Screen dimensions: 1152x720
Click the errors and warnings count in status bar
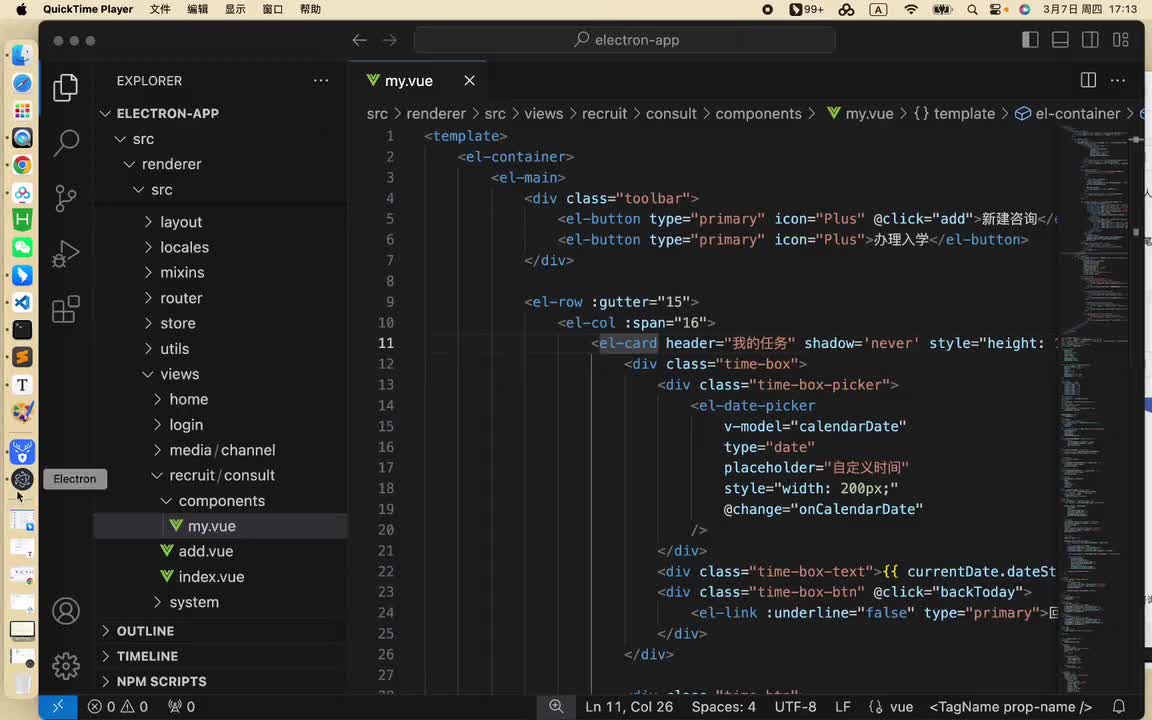tap(118, 707)
